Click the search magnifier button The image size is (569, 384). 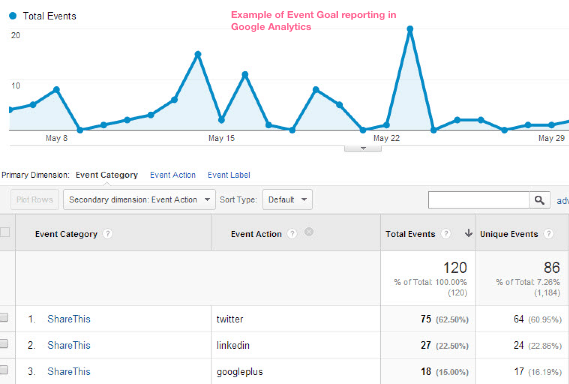tap(540, 200)
